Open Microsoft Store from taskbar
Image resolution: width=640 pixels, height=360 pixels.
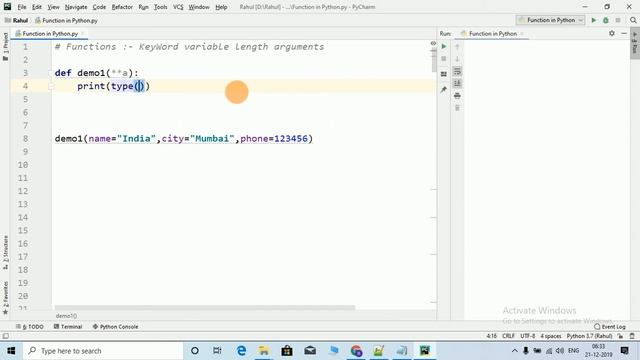[x=287, y=351]
